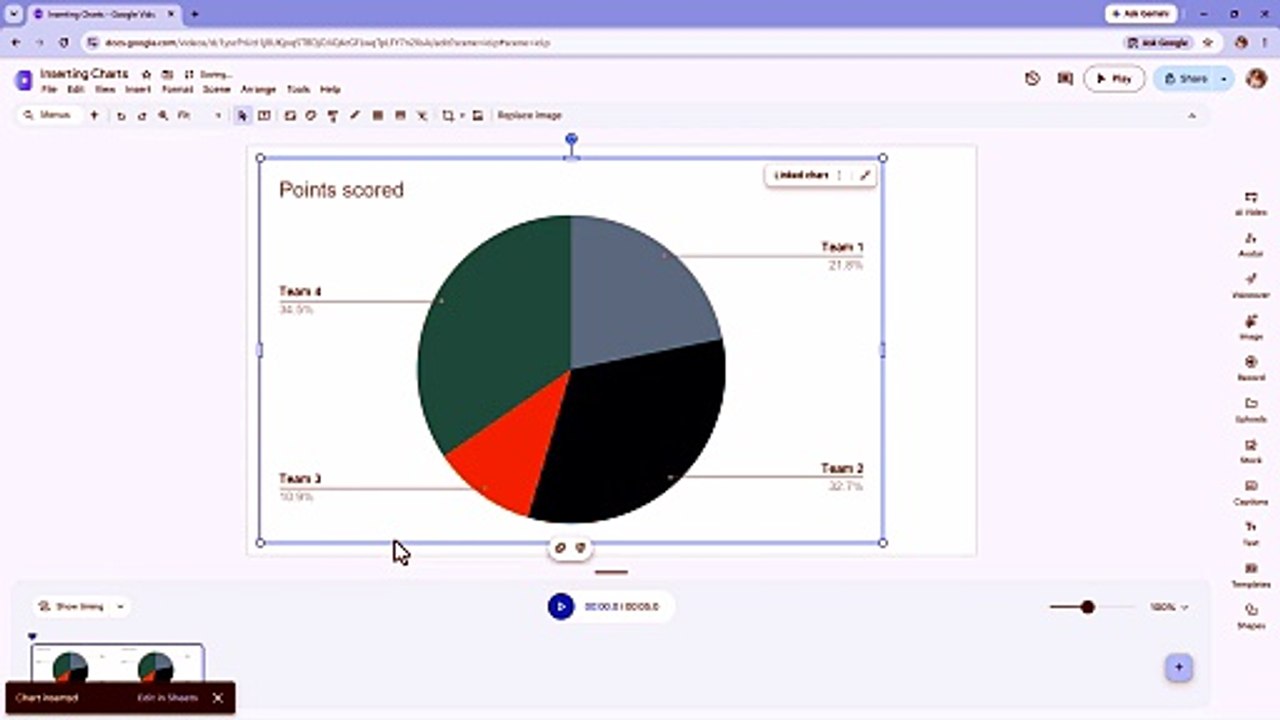Click the add scene plus button
The image size is (1280, 720).
(1179, 668)
